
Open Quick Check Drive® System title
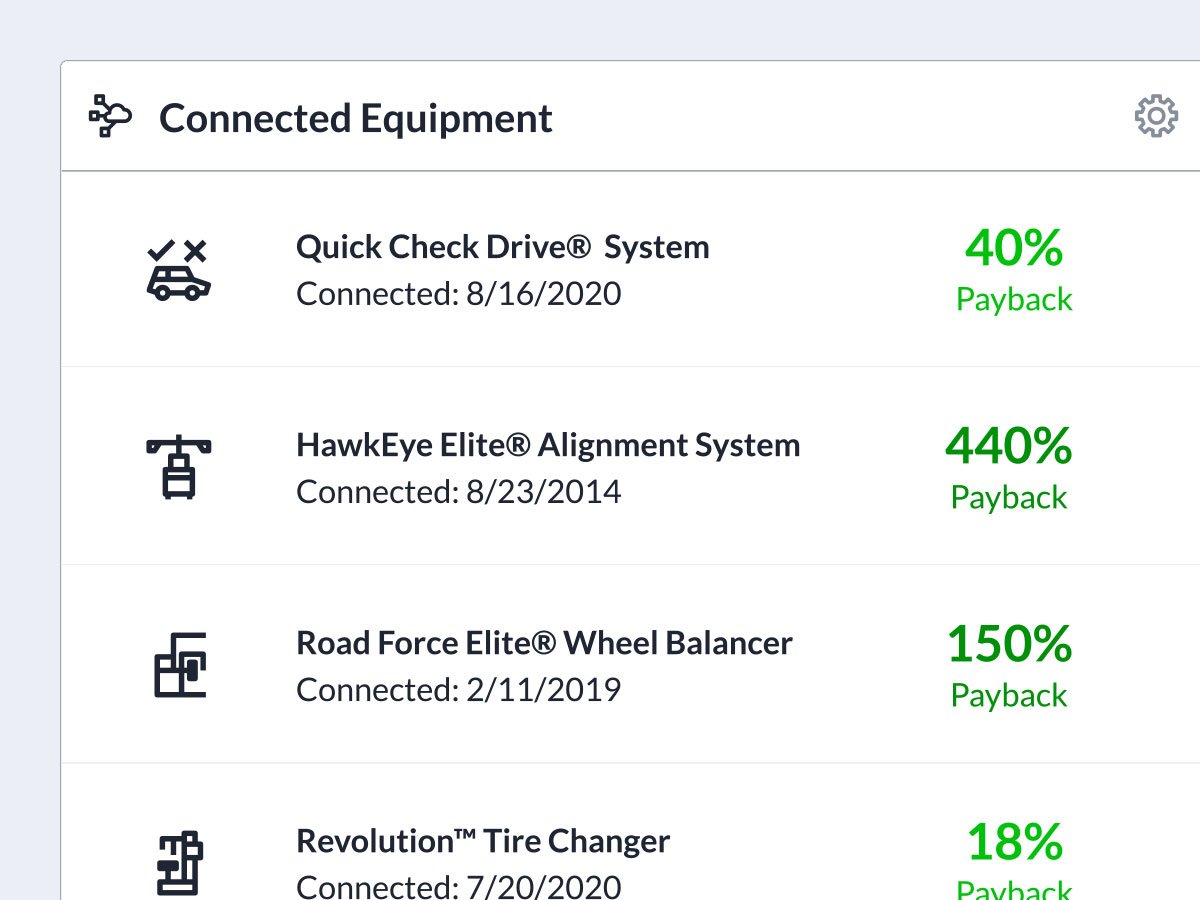tap(502, 247)
